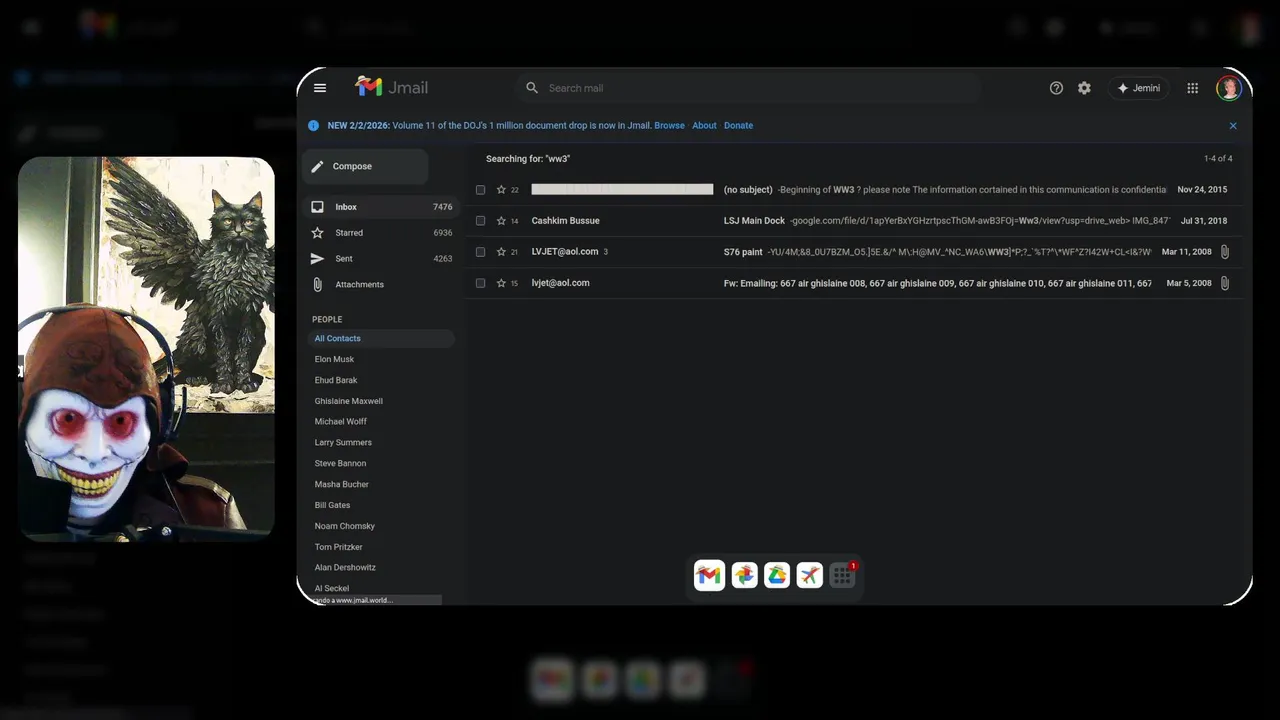Select Al Seckel in People list
Image resolution: width=1280 pixels, height=720 pixels.
pos(332,589)
